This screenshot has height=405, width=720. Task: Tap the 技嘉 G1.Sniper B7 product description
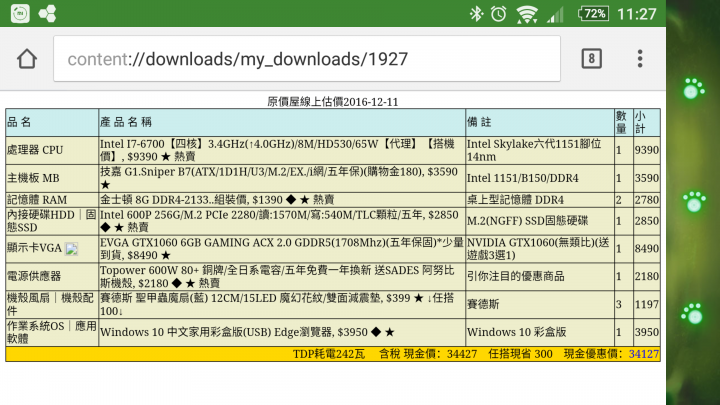pos(279,178)
